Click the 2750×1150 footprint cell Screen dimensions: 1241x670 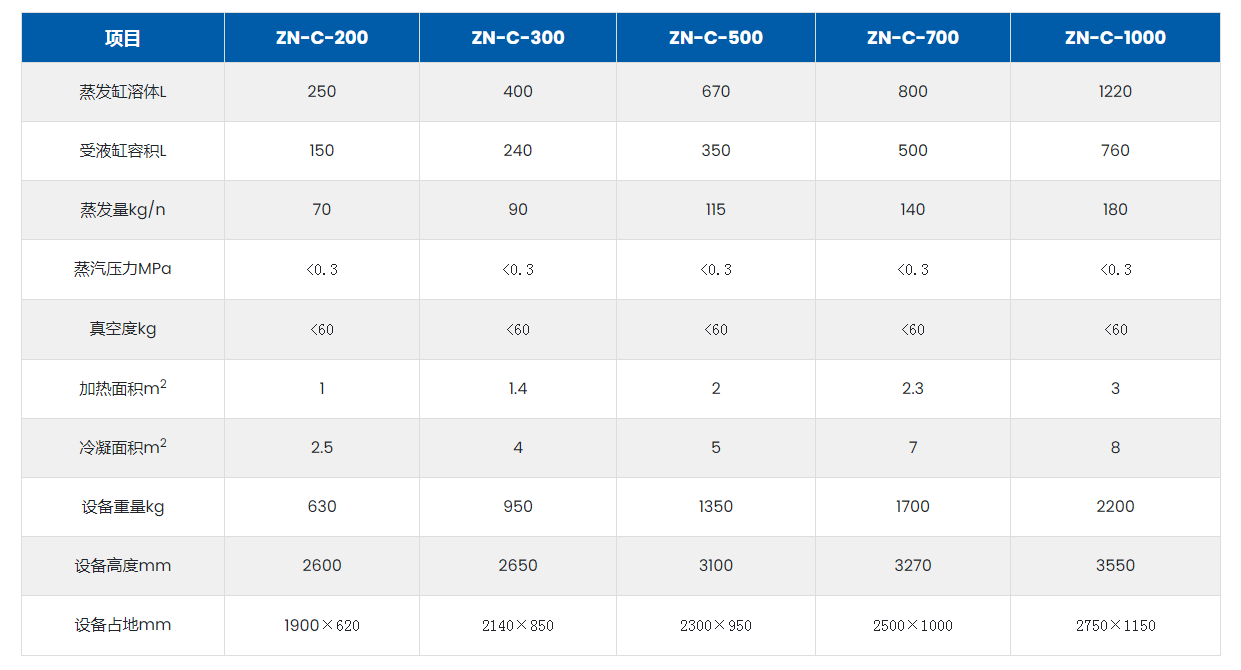coord(1115,626)
